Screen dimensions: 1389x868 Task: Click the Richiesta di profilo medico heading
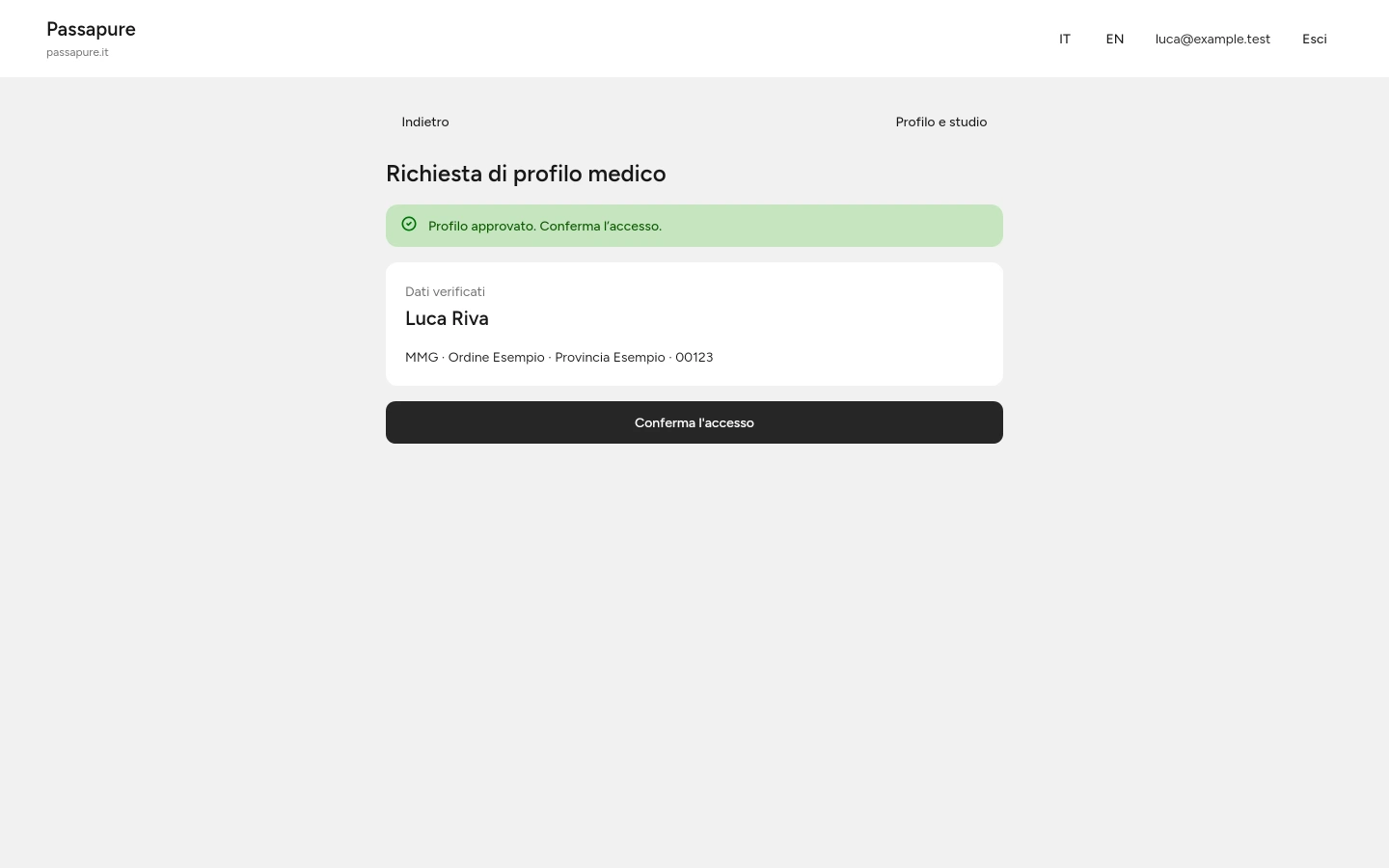(x=526, y=174)
